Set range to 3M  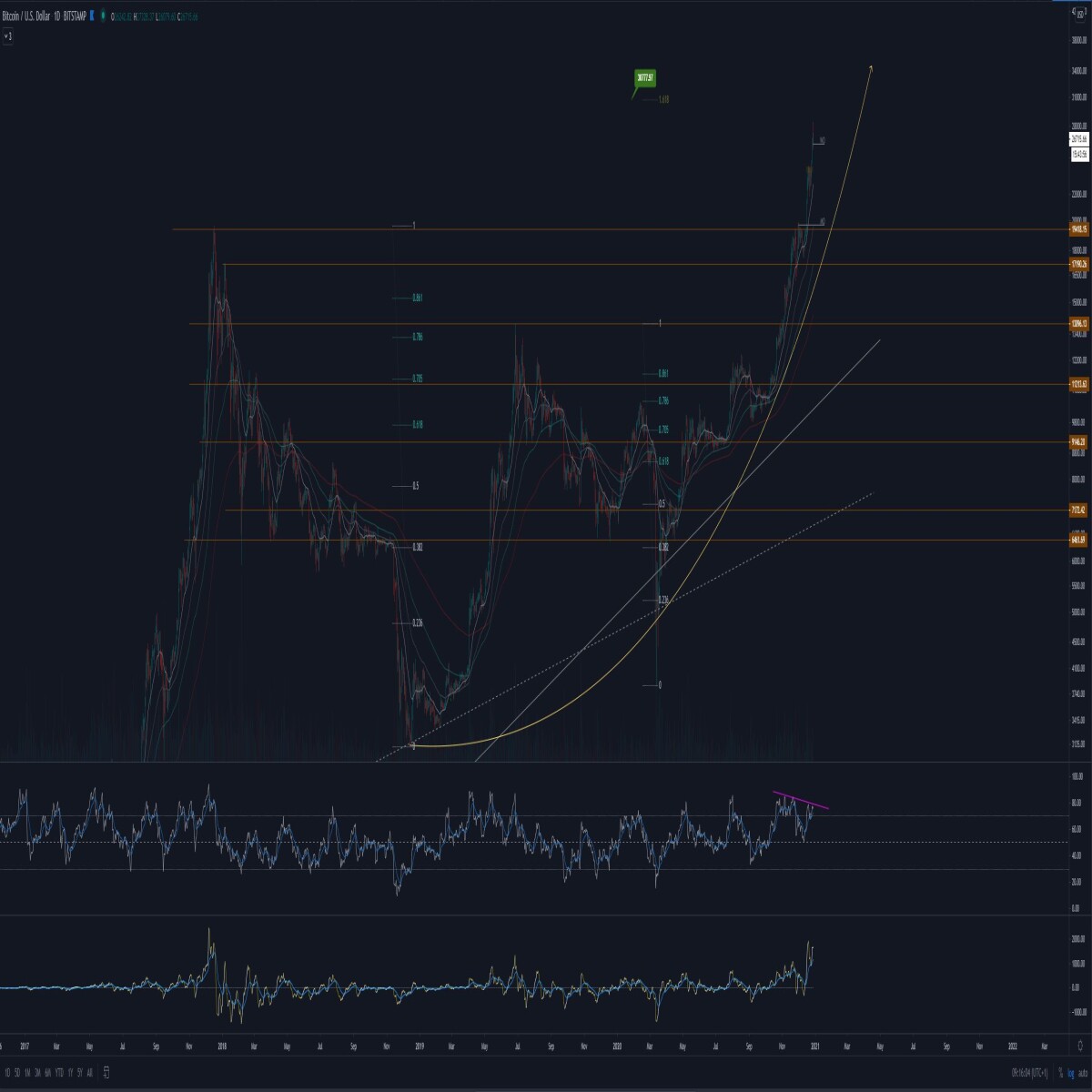(37, 1074)
